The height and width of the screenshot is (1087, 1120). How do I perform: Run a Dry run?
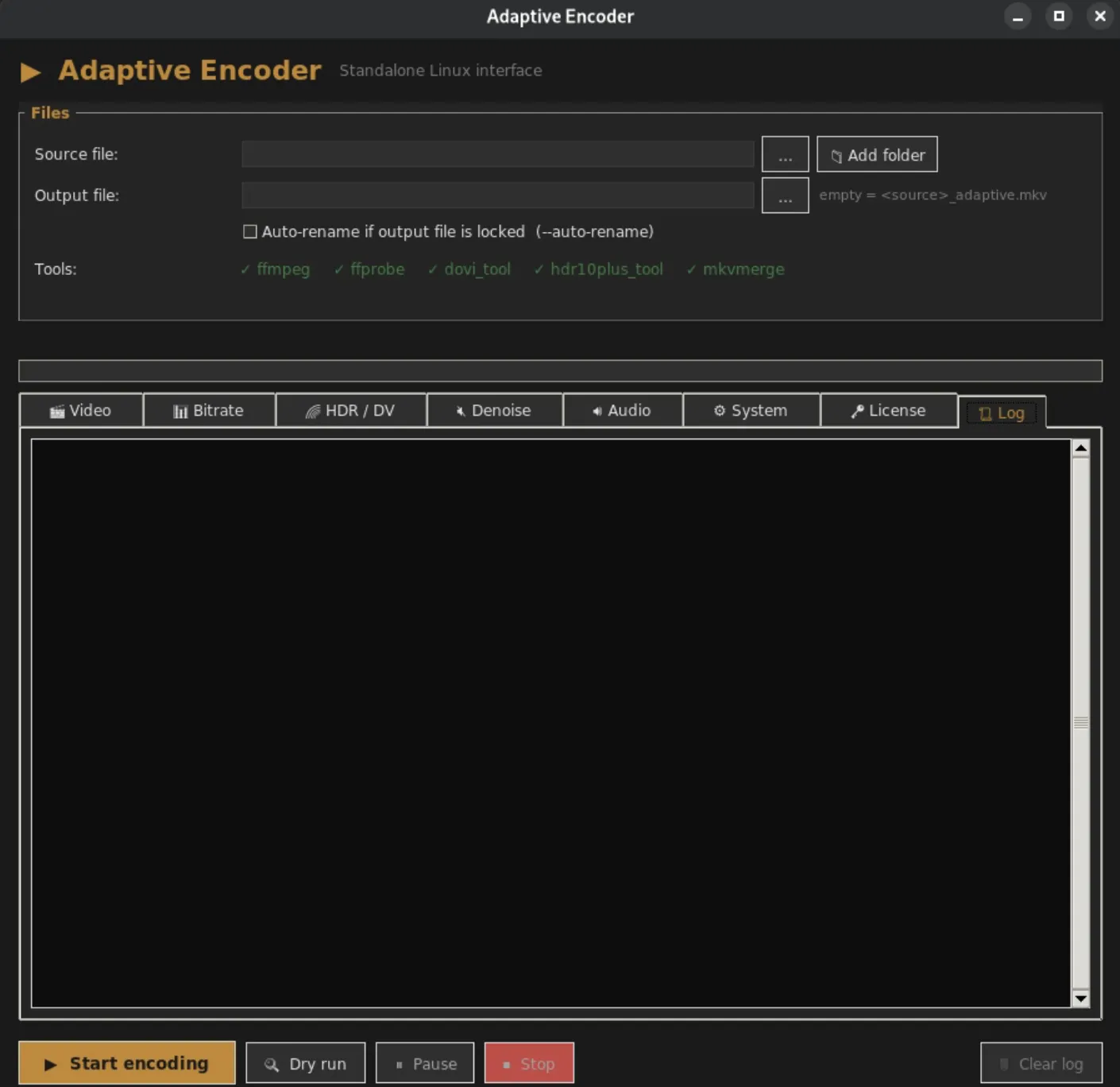pos(306,1063)
